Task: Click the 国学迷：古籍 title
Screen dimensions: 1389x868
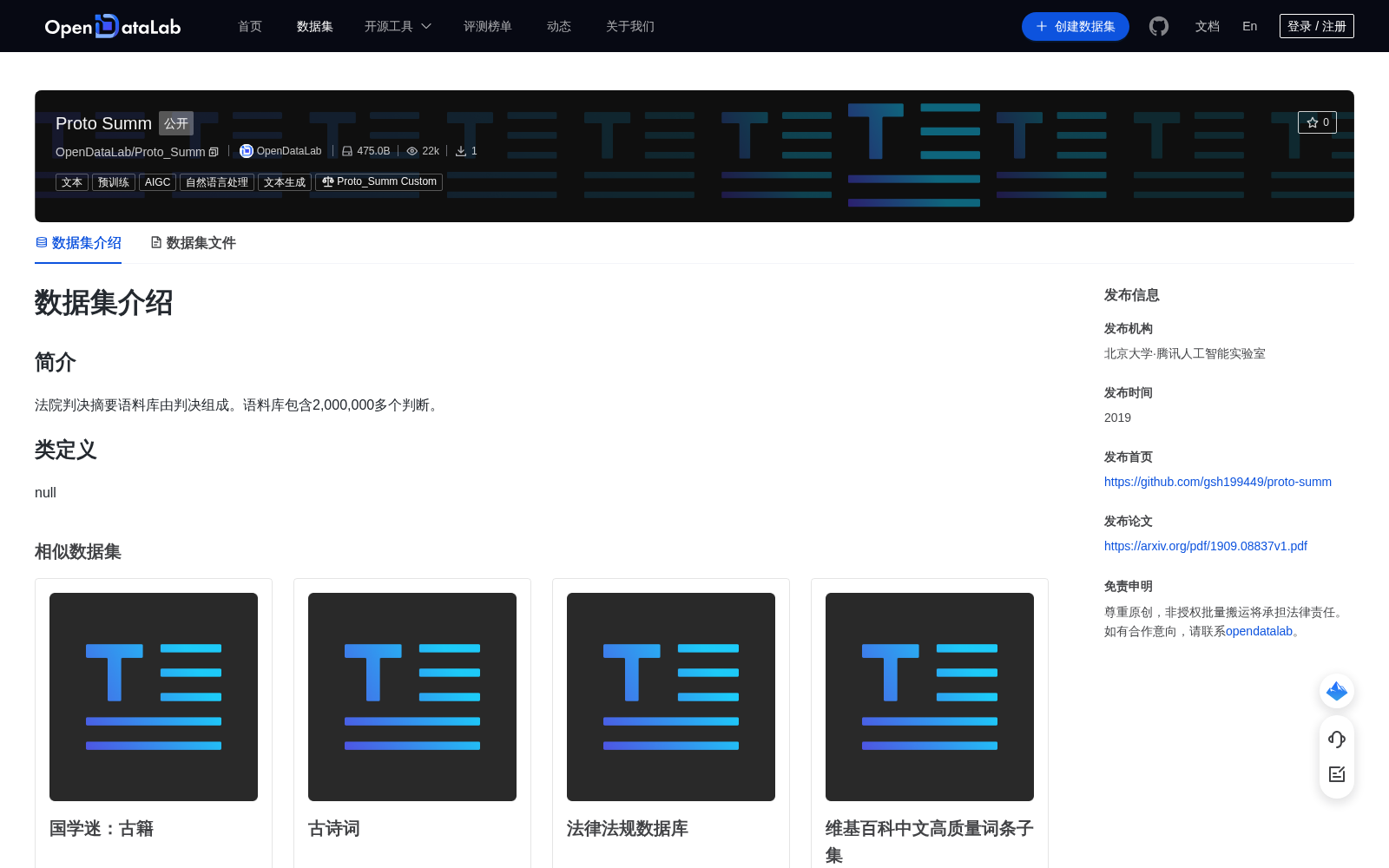Action: pos(102,829)
